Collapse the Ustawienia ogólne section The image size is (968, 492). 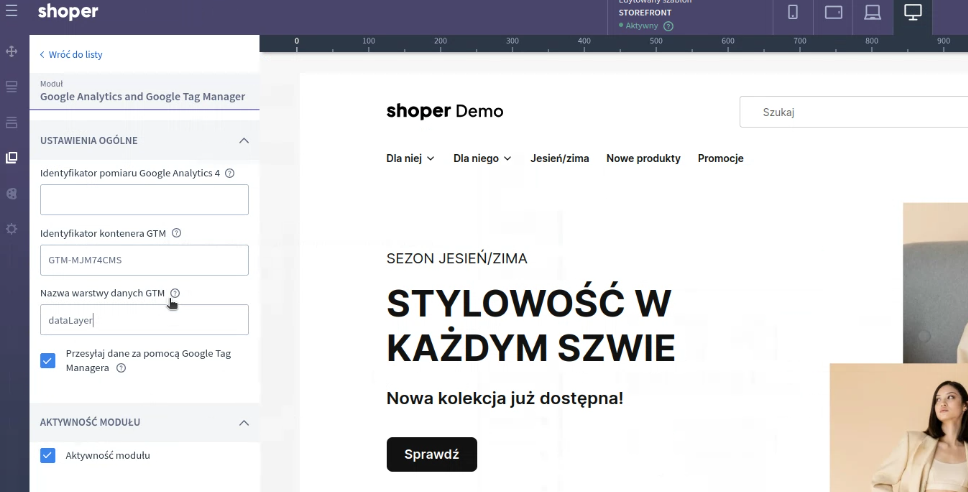click(x=244, y=141)
